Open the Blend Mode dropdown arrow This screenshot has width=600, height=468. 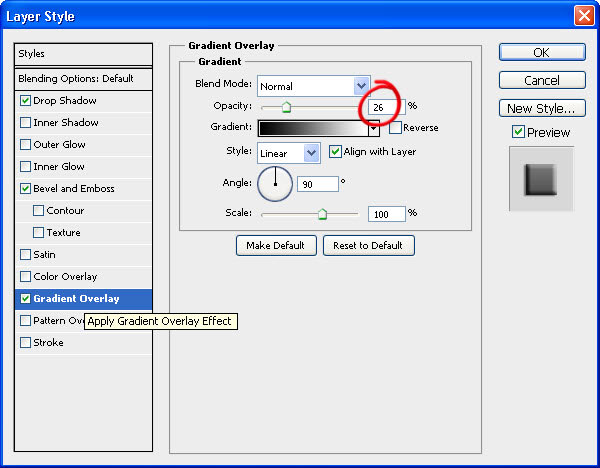361,86
